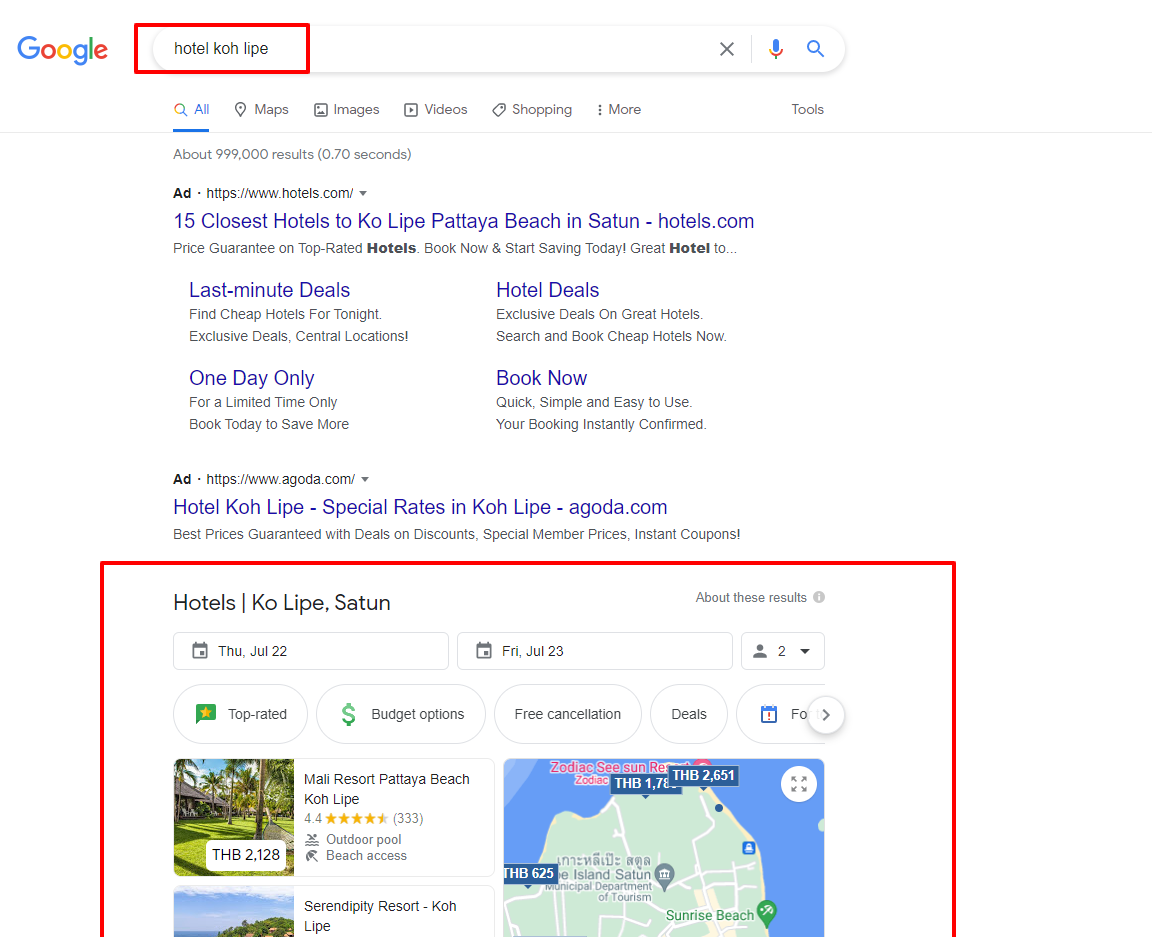This screenshot has width=1152, height=937.
Task: Select the All results tab
Action: [x=191, y=110]
